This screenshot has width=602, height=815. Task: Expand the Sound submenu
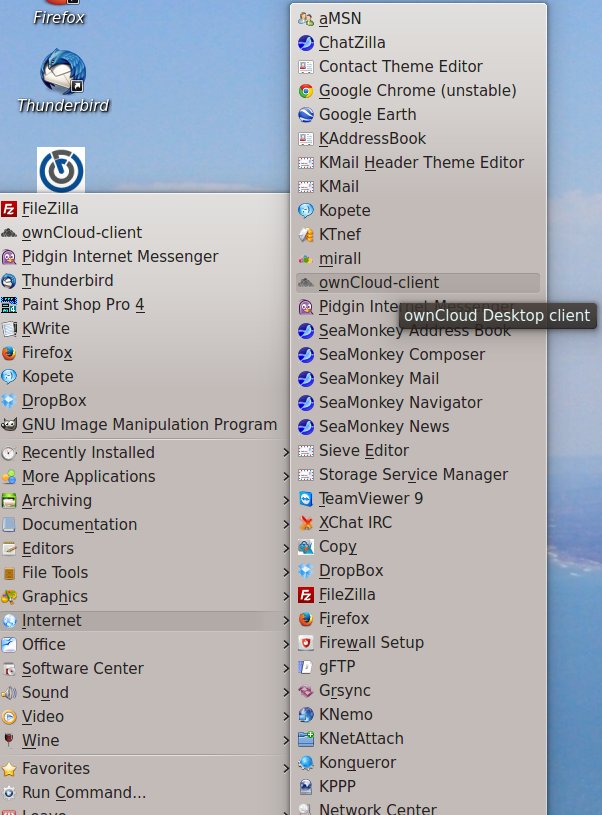point(145,693)
